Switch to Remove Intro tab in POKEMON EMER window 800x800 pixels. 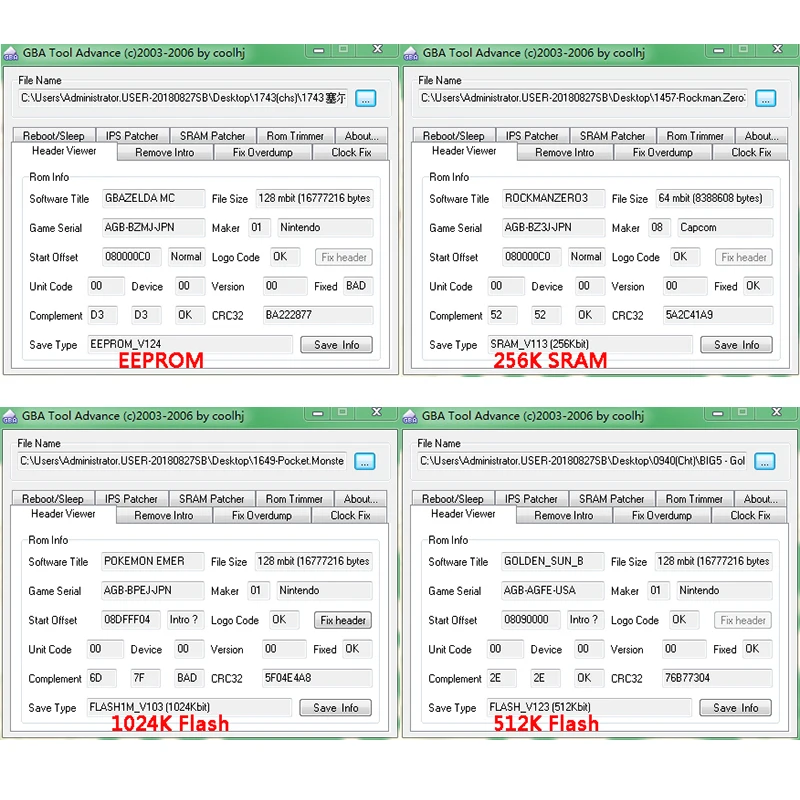(x=164, y=515)
